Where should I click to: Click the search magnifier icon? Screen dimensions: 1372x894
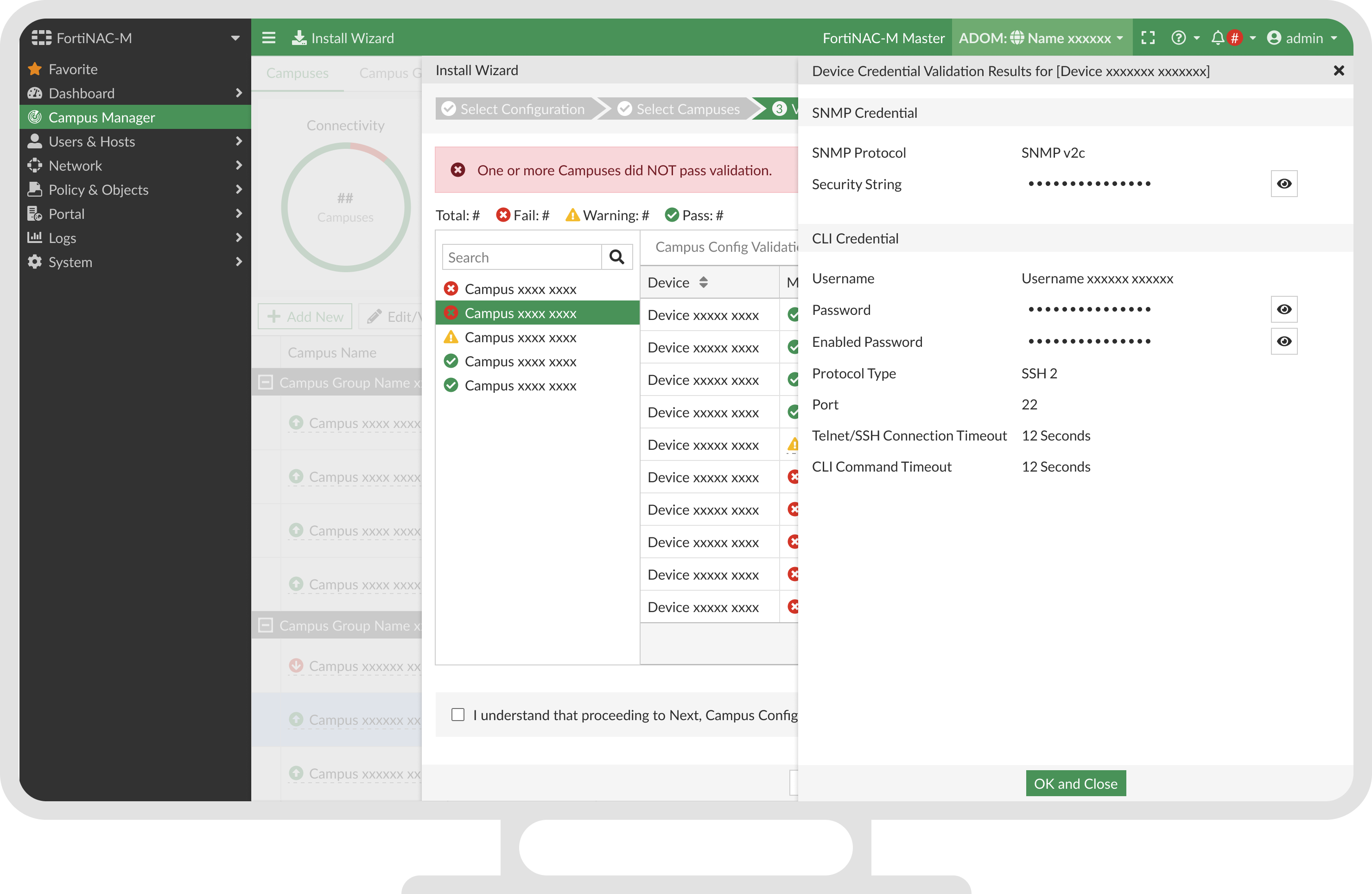tap(616, 257)
